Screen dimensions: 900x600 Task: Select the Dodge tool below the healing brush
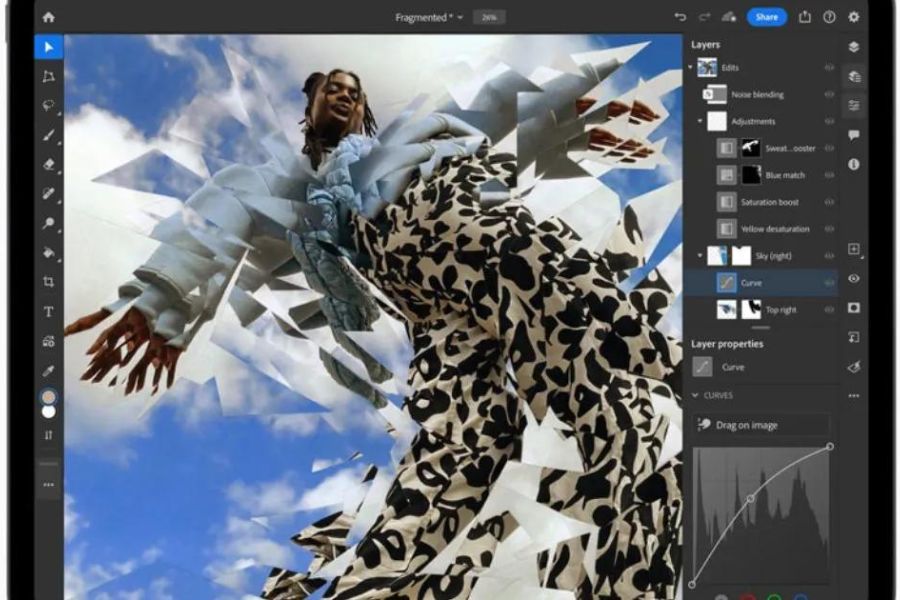[49, 223]
